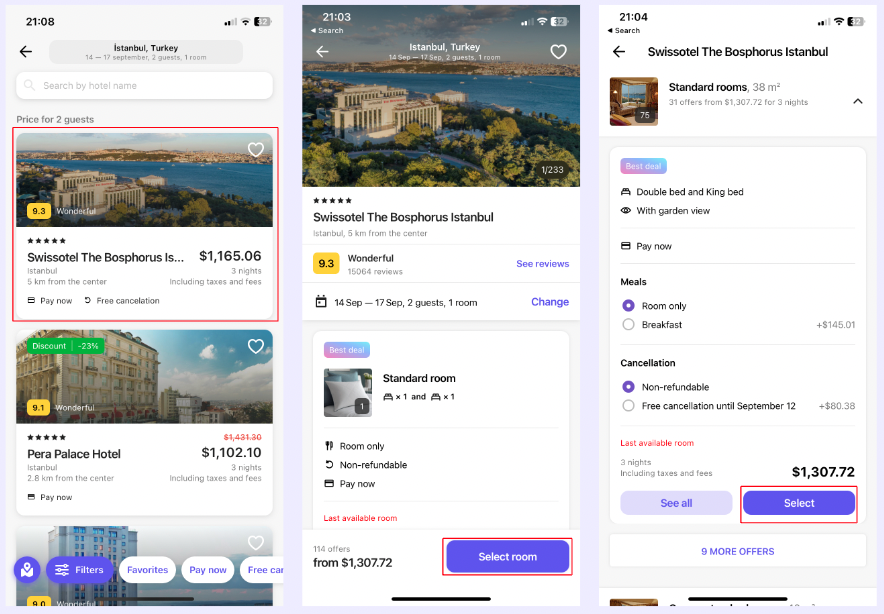Focus Search by hotel name field

tap(144, 86)
